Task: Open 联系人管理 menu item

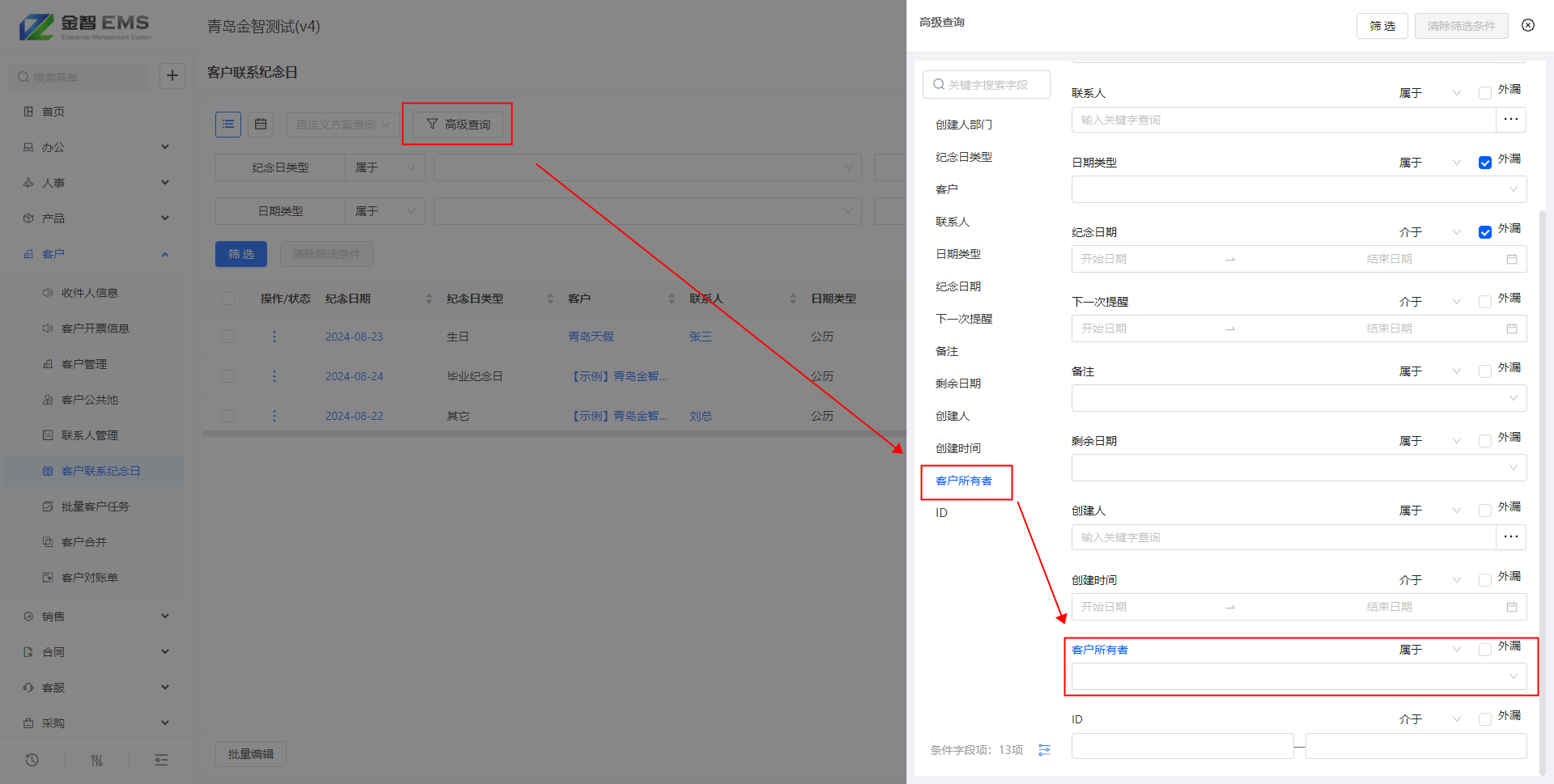Action: pos(90,435)
